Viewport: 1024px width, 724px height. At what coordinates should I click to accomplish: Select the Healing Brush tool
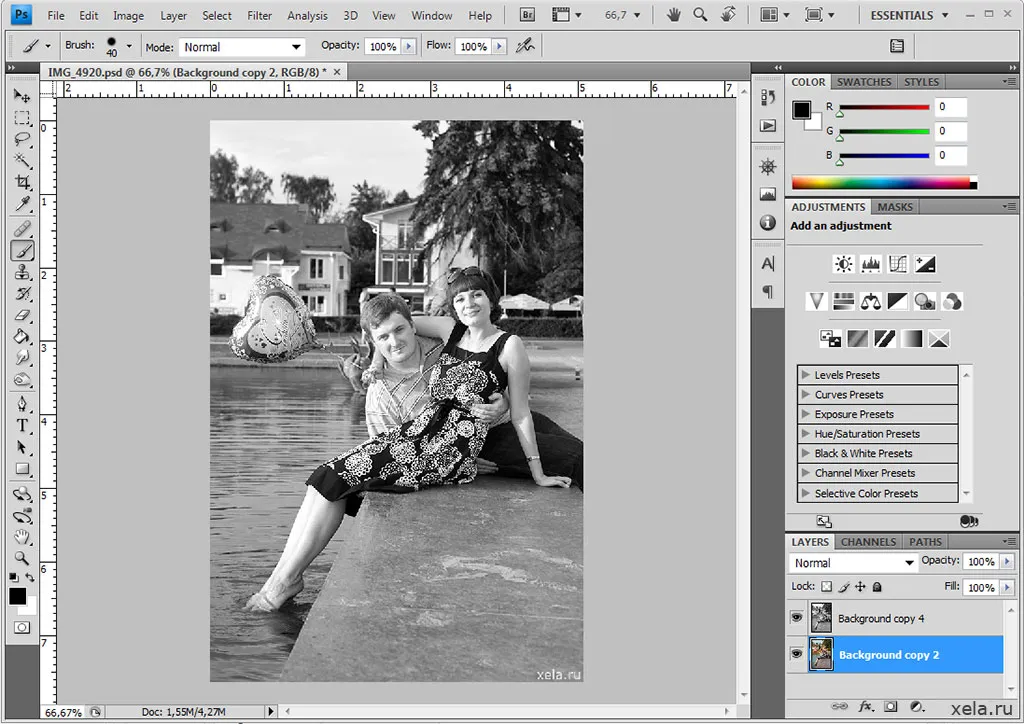coord(22,228)
